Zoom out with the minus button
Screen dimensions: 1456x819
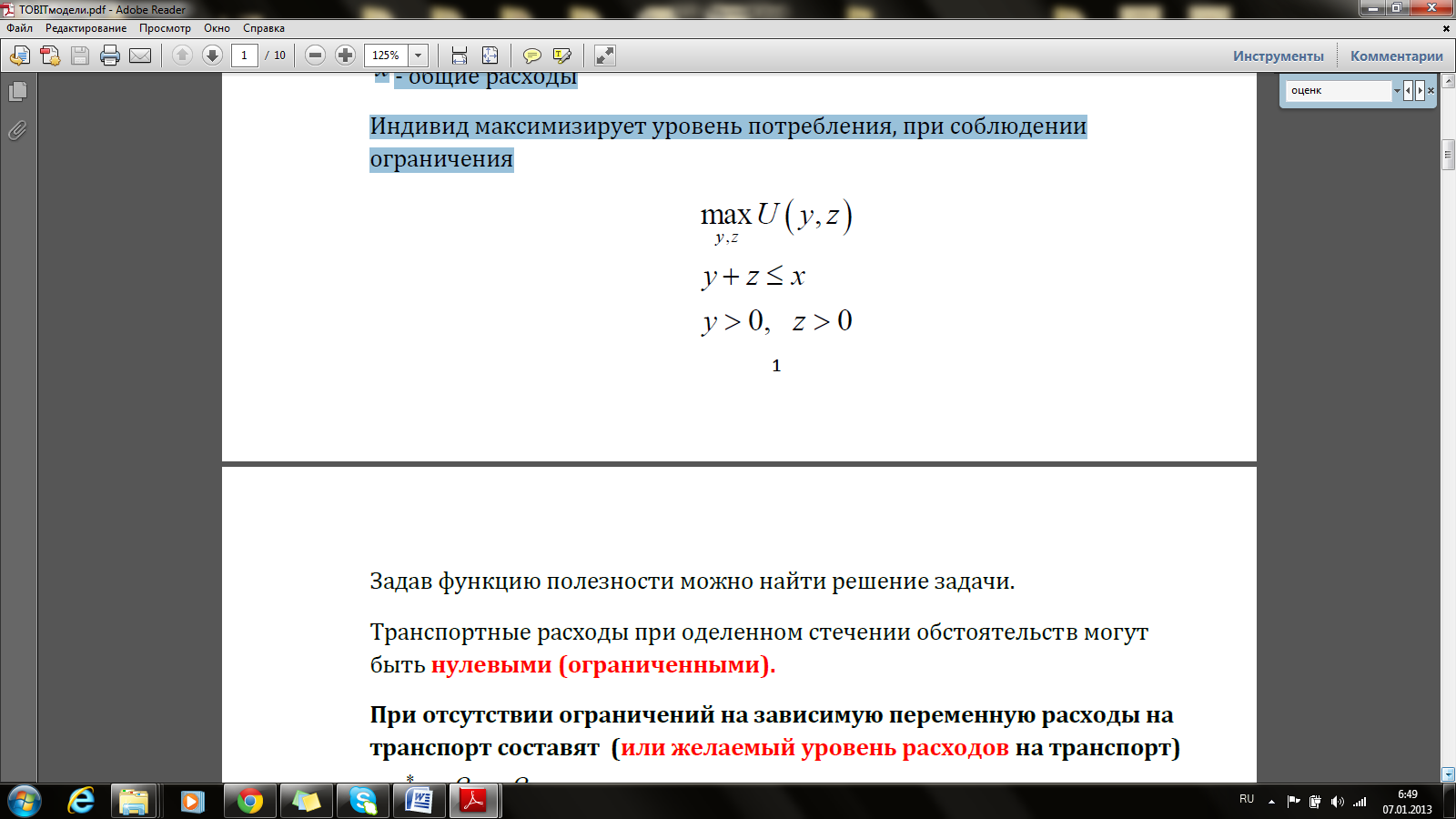point(315,56)
